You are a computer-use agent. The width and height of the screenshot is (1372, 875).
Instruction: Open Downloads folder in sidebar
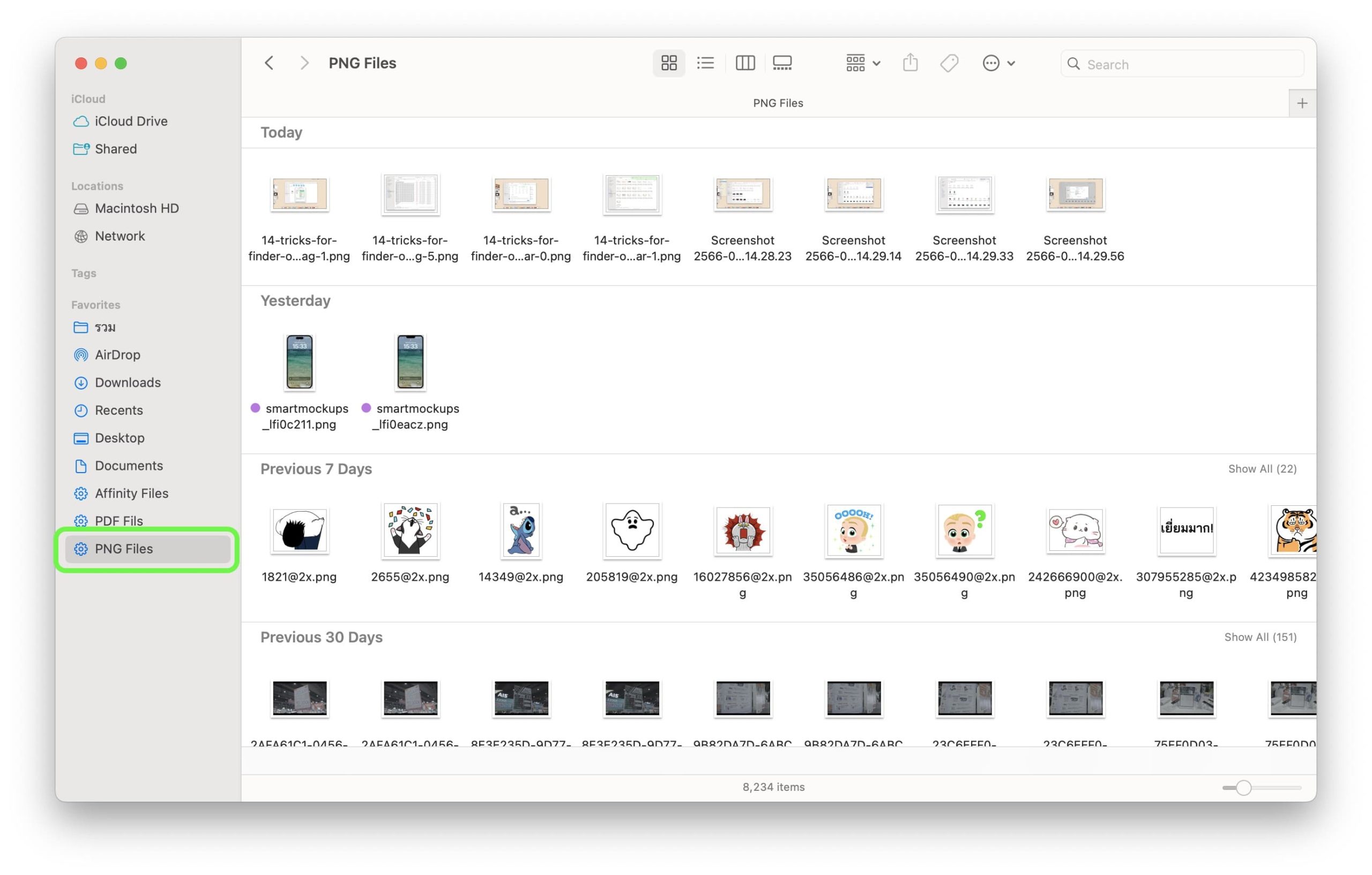[x=128, y=383]
